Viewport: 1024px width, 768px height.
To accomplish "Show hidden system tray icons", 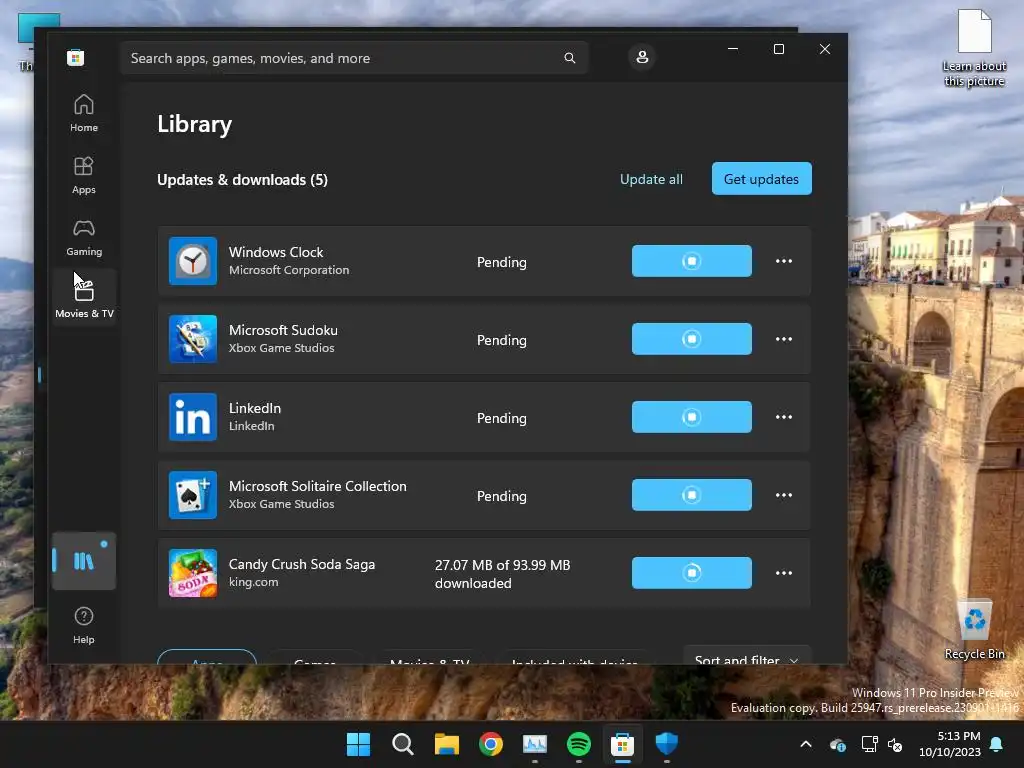I will (806, 744).
